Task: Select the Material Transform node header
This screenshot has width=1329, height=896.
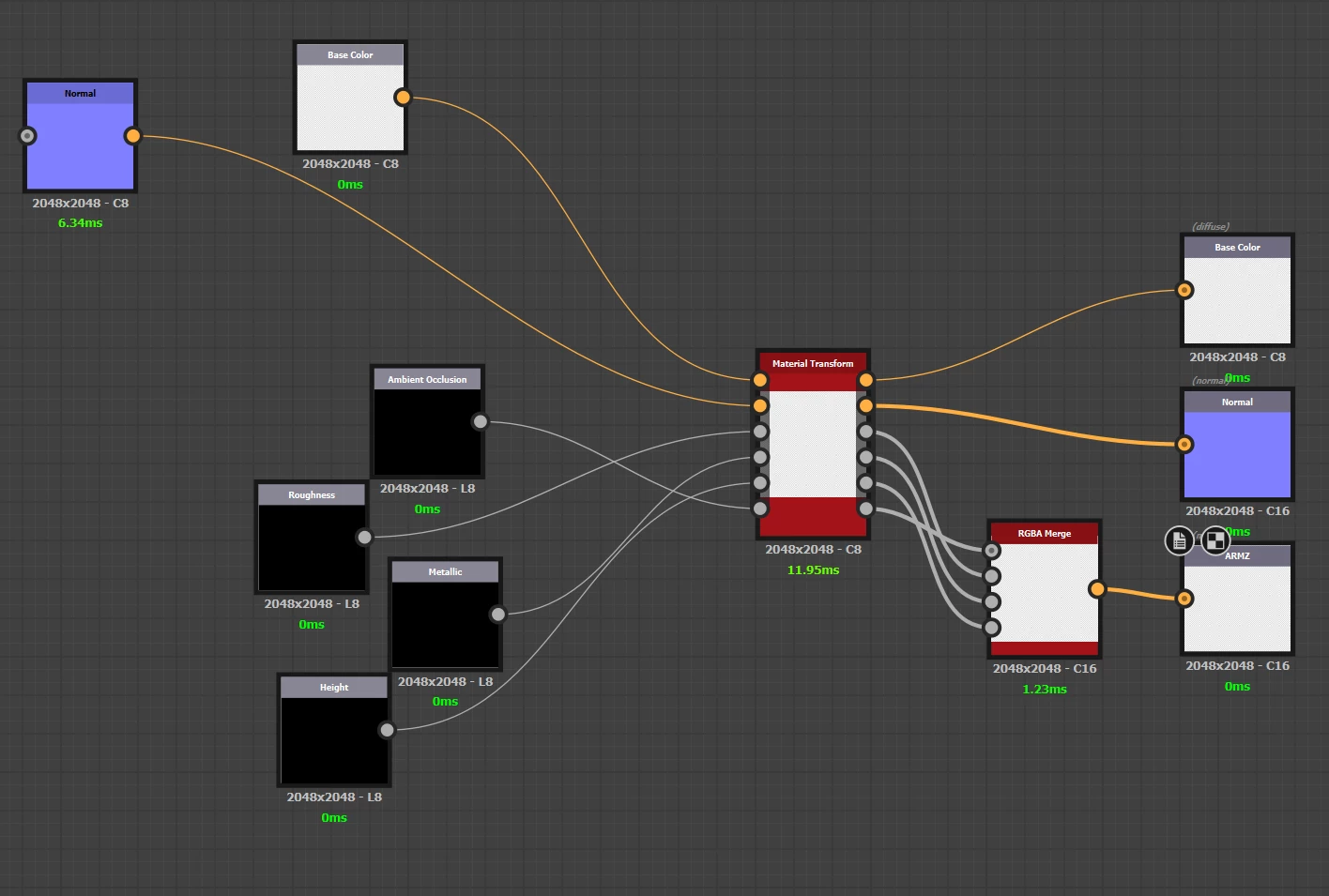Action: coord(813,363)
